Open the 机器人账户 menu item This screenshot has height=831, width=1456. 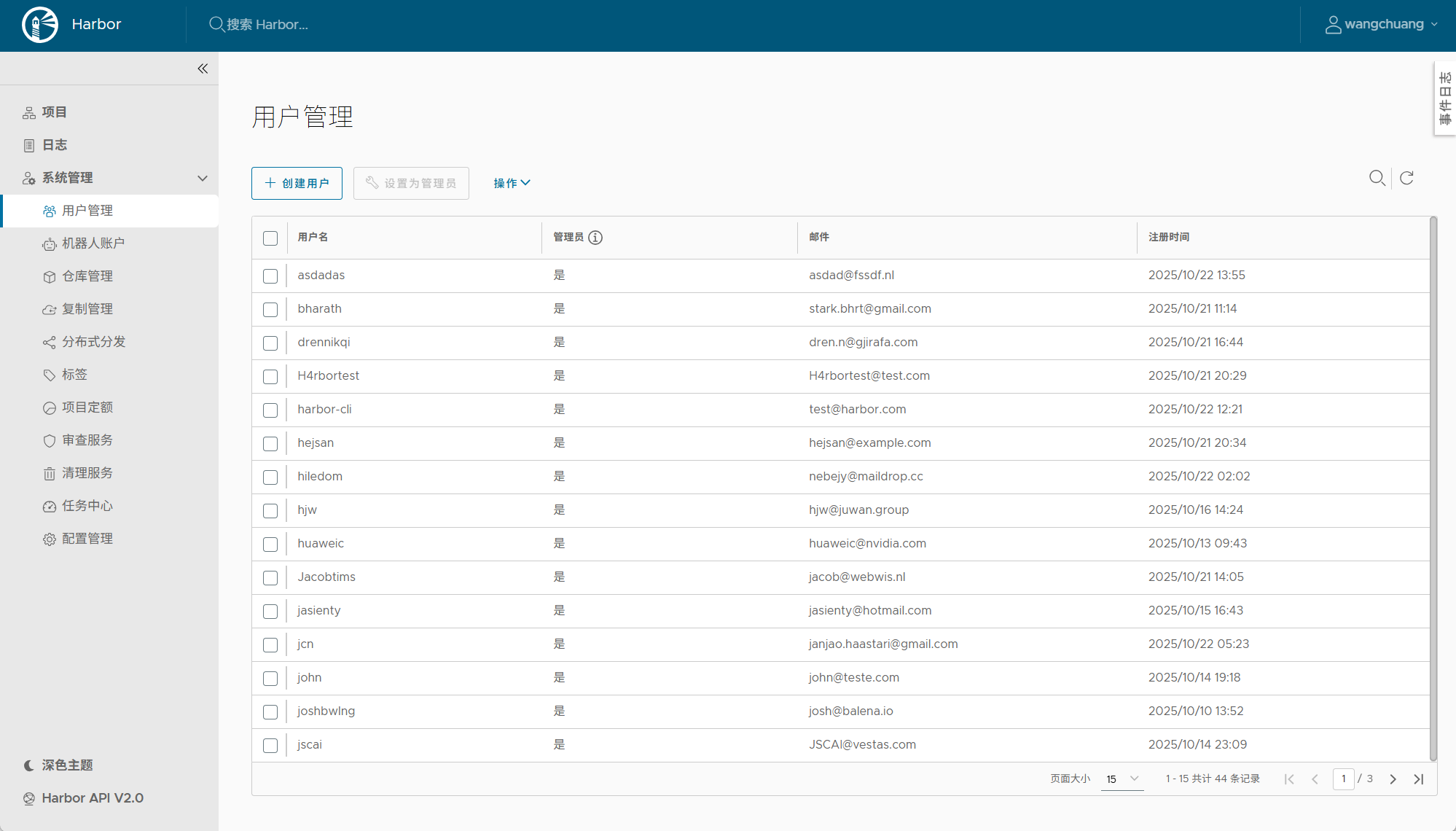tap(93, 243)
